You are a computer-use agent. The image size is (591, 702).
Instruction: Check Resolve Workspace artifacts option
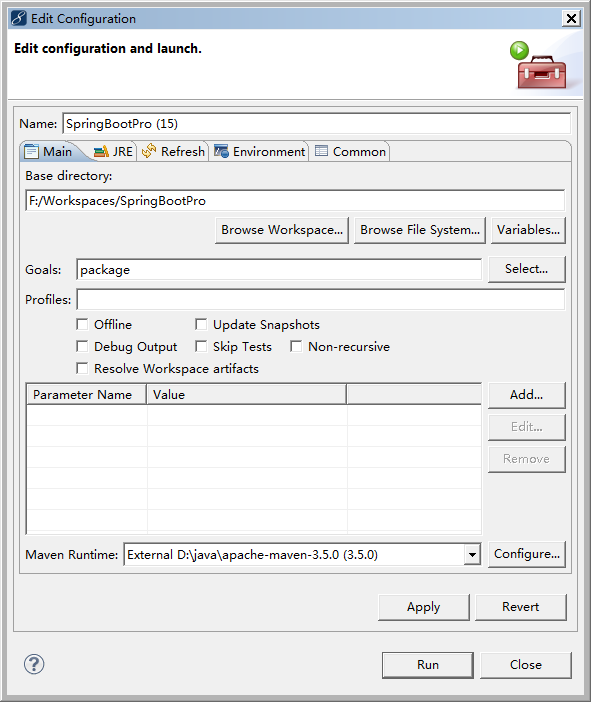click(x=82, y=368)
